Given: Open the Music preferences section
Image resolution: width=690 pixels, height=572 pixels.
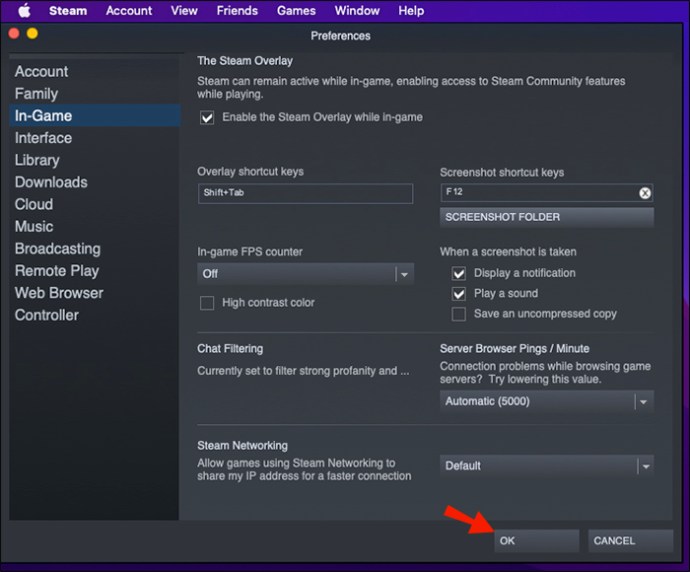Looking at the screenshot, I should (x=95, y=227).
